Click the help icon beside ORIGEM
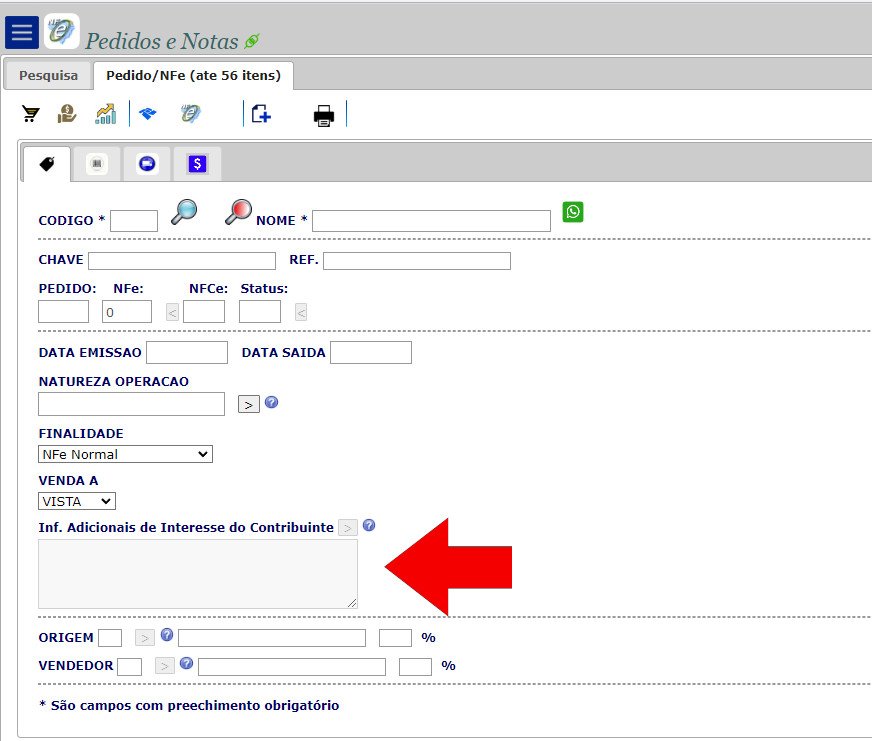The height and width of the screenshot is (741, 872). pos(167,635)
